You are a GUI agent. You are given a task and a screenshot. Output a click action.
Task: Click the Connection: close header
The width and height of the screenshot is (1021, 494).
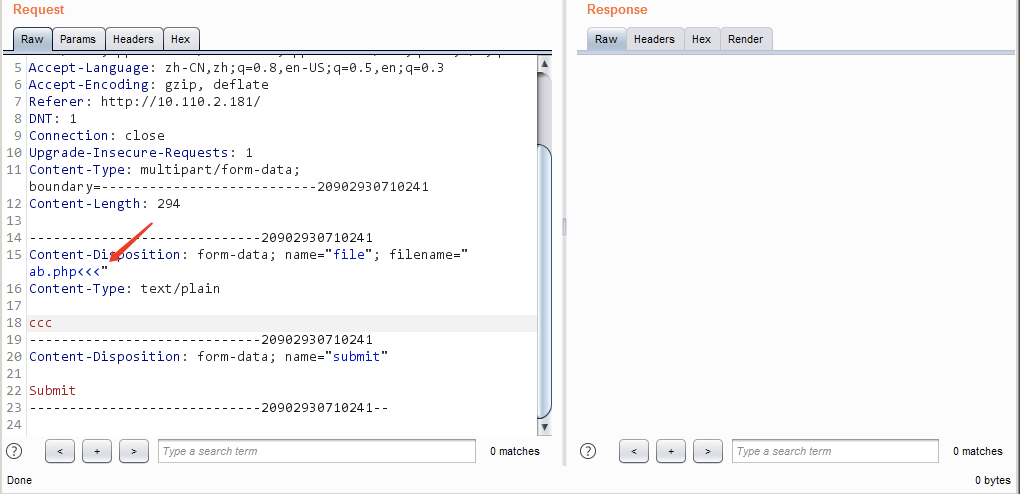pyautogui.click(x=97, y=135)
